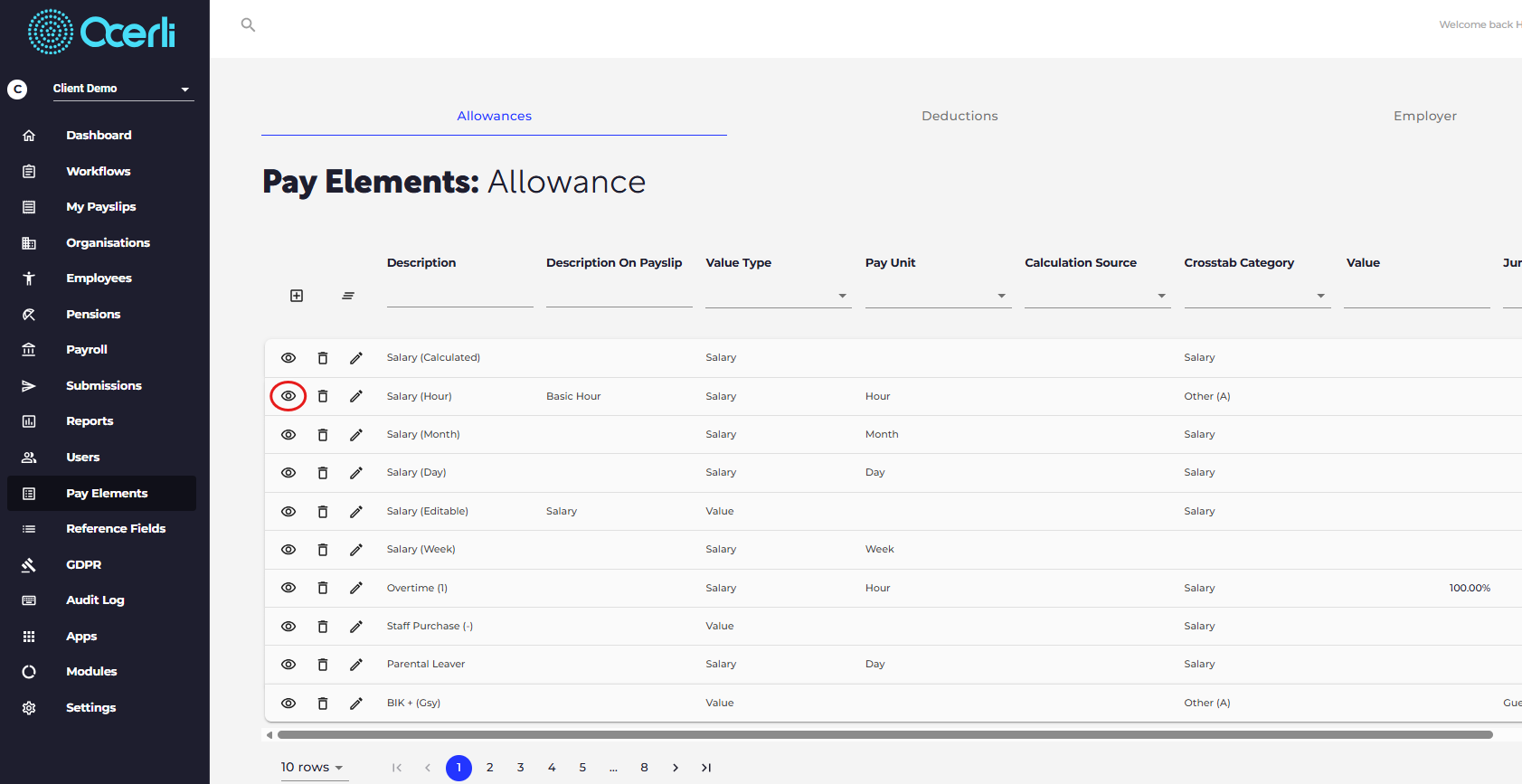Edit the Salary (Day) pay element
The image size is (1522, 784).
(x=356, y=473)
